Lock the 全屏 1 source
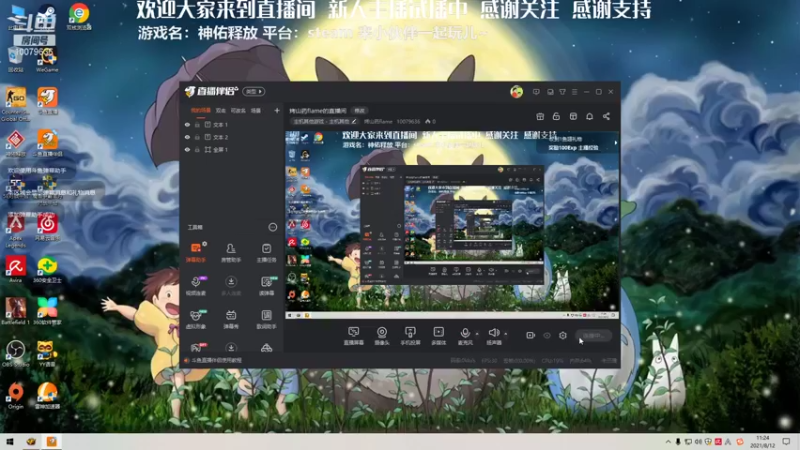800x450 pixels. [197, 149]
